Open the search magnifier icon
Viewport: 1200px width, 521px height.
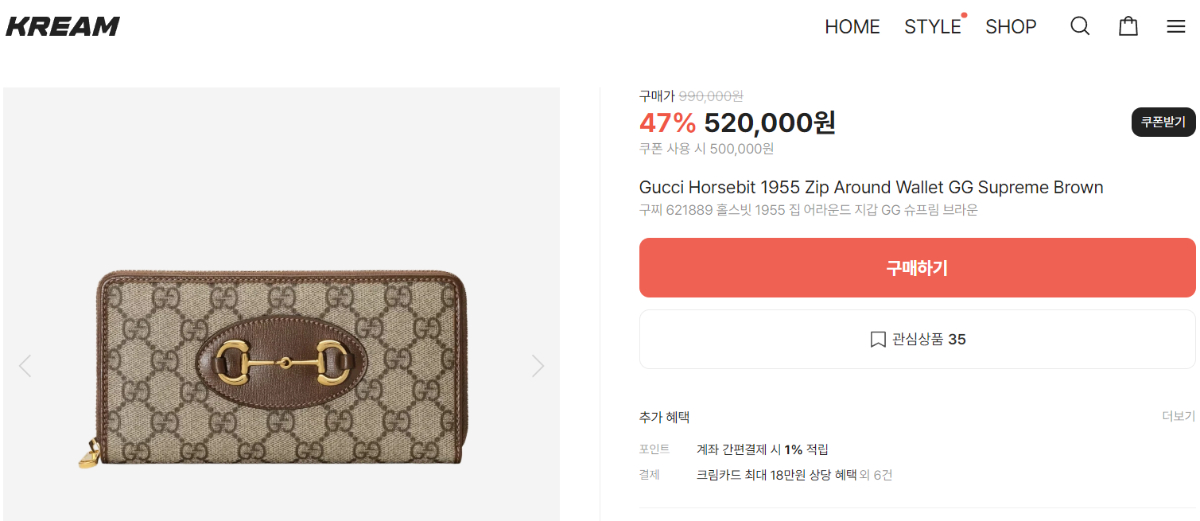[x=1080, y=27]
